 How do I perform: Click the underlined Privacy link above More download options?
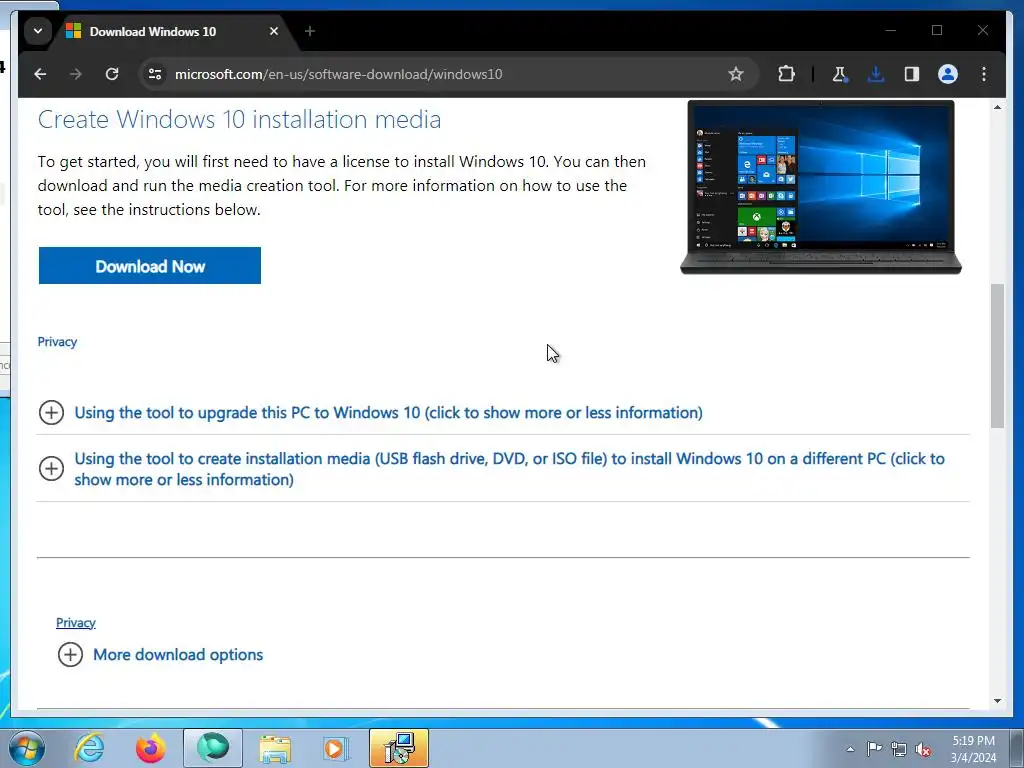[76, 622]
